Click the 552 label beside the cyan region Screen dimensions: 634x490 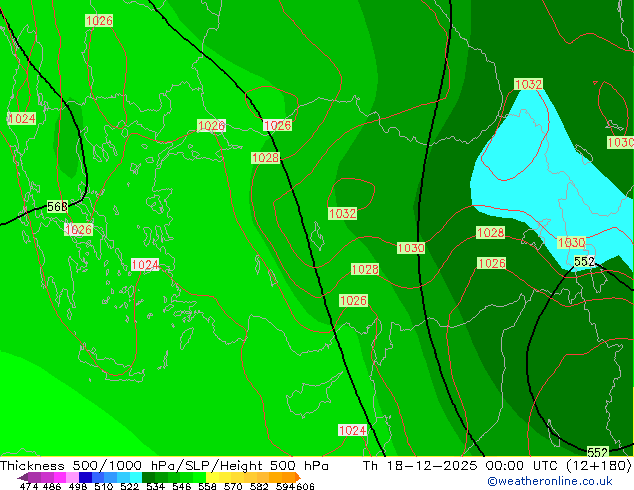pos(584,262)
